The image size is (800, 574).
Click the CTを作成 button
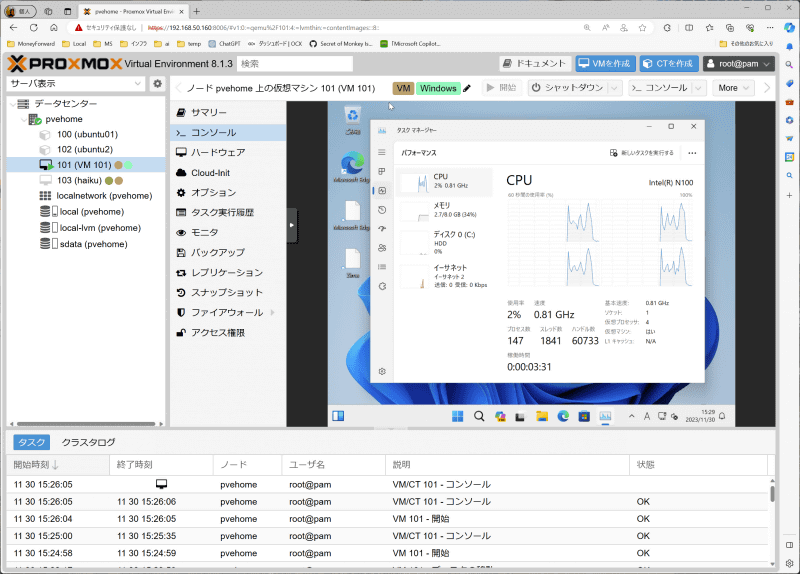[x=669, y=64]
